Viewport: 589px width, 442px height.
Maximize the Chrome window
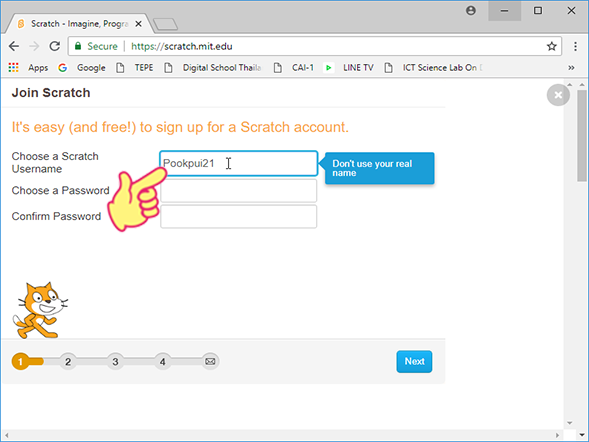(x=538, y=11)
